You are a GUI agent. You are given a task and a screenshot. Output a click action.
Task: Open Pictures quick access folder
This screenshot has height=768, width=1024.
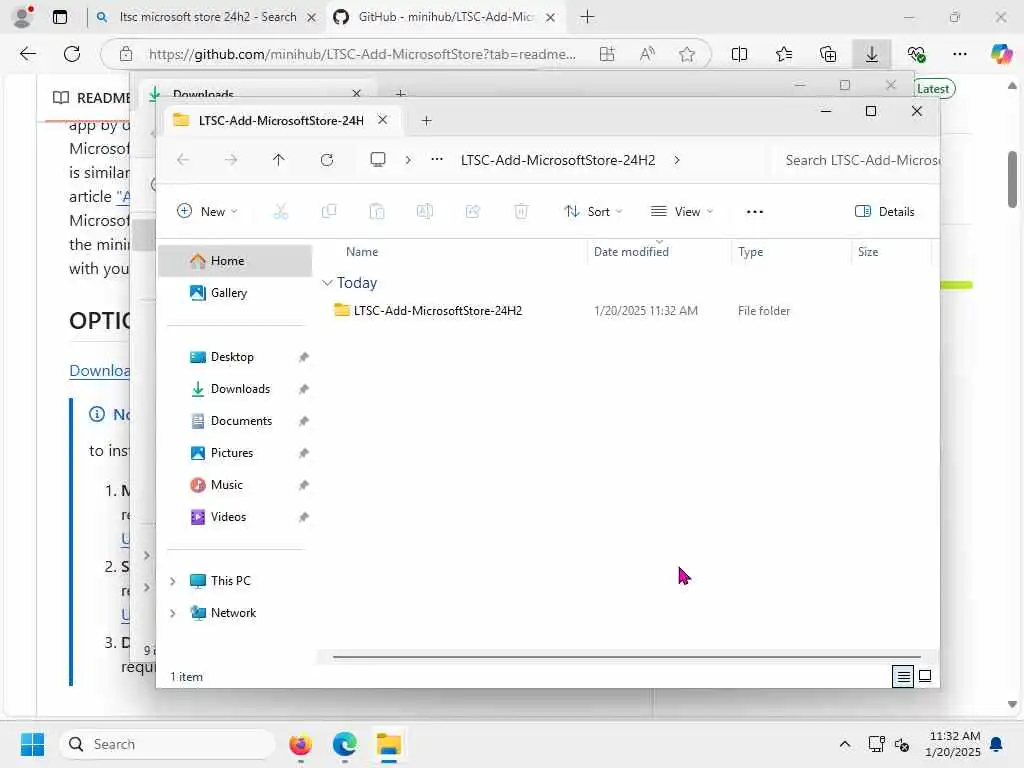pos(235,453)
